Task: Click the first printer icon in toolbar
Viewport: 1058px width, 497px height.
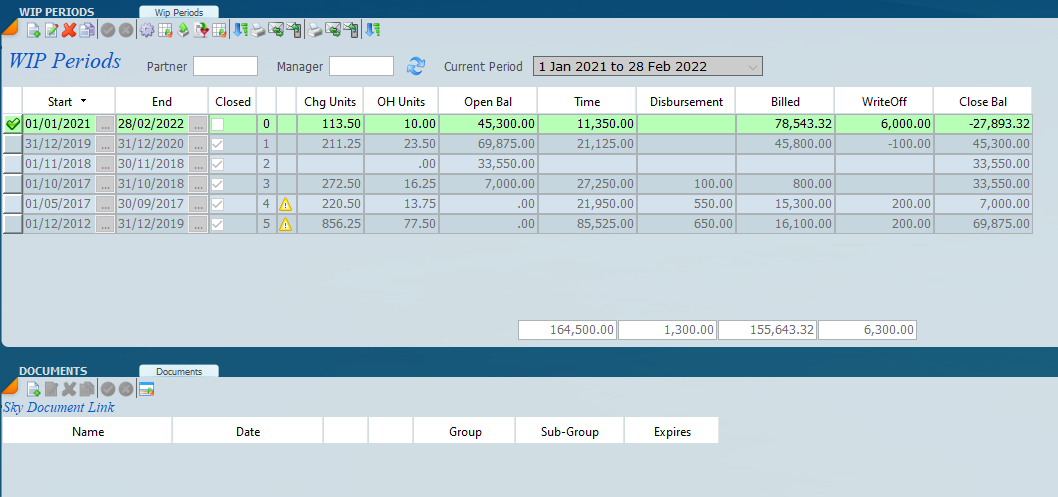Action: click(x=257, y=30)
